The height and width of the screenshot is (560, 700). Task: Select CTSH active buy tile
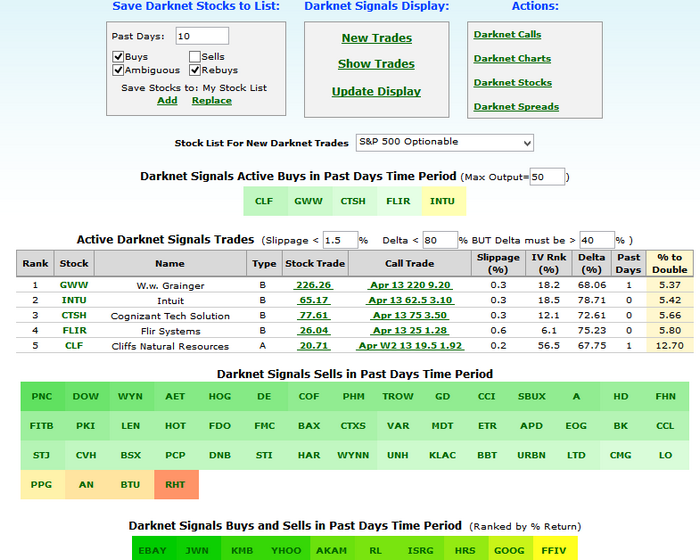[x=354, y=201]
